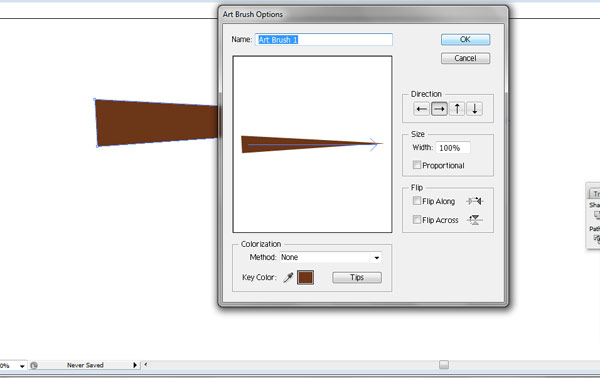Screen dimensions: 600x378
Task: Set brush direction to left arrow
Action: point(422,109)
